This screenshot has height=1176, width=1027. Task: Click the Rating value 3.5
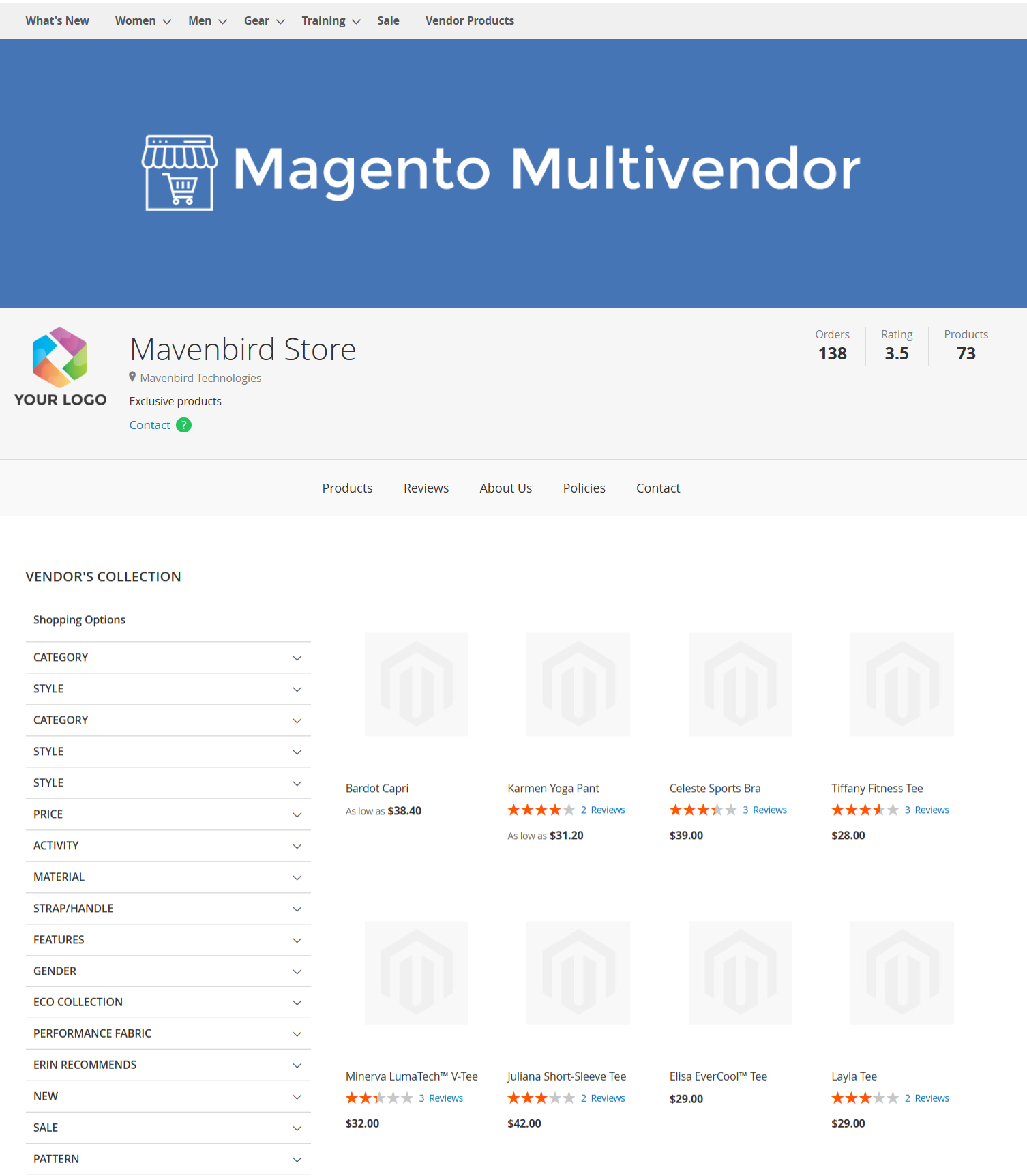tap(896, 353)
